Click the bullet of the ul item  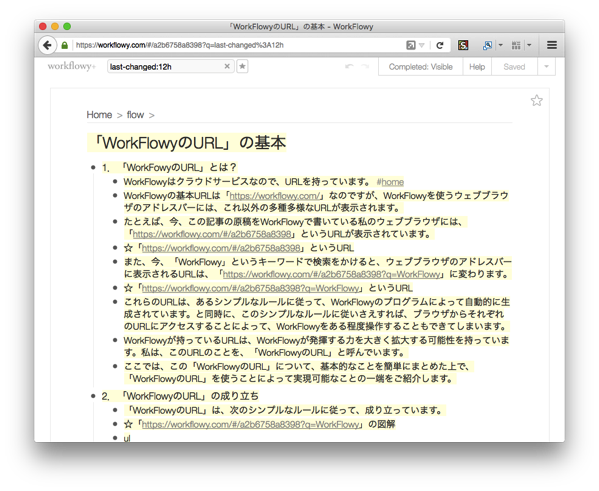tap(115, 438)
